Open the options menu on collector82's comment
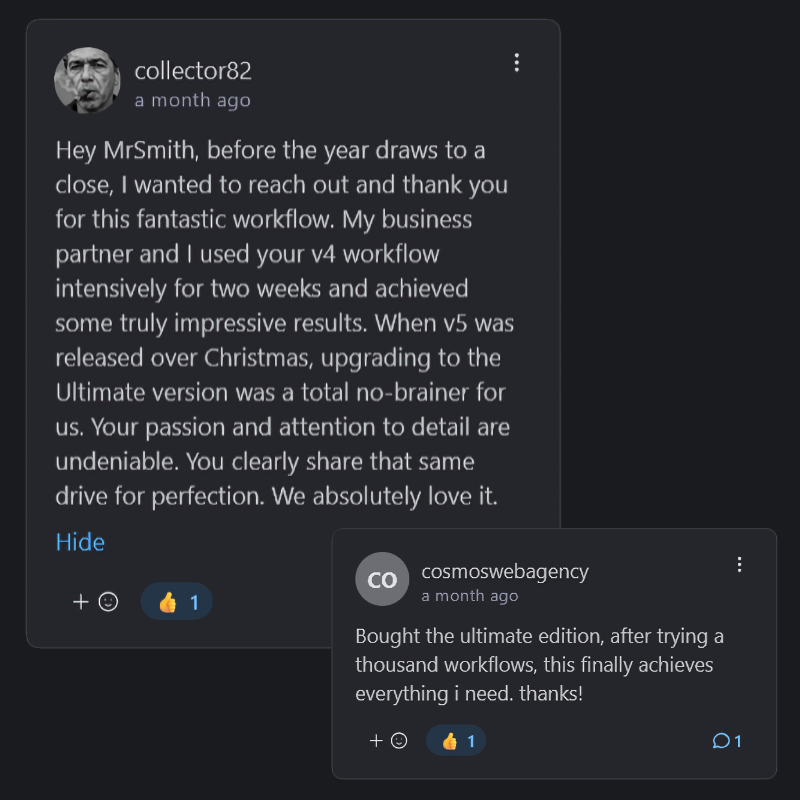The width and height of the screenshot is (800, 800). click(x=516, y=63)
